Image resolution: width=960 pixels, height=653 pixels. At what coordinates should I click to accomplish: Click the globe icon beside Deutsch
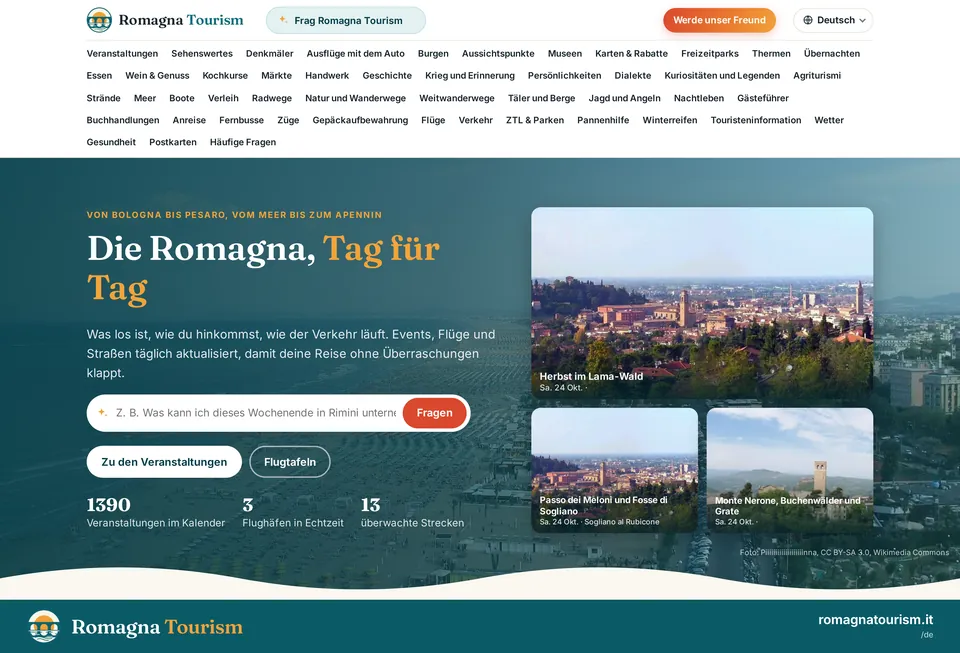[808, 20]
